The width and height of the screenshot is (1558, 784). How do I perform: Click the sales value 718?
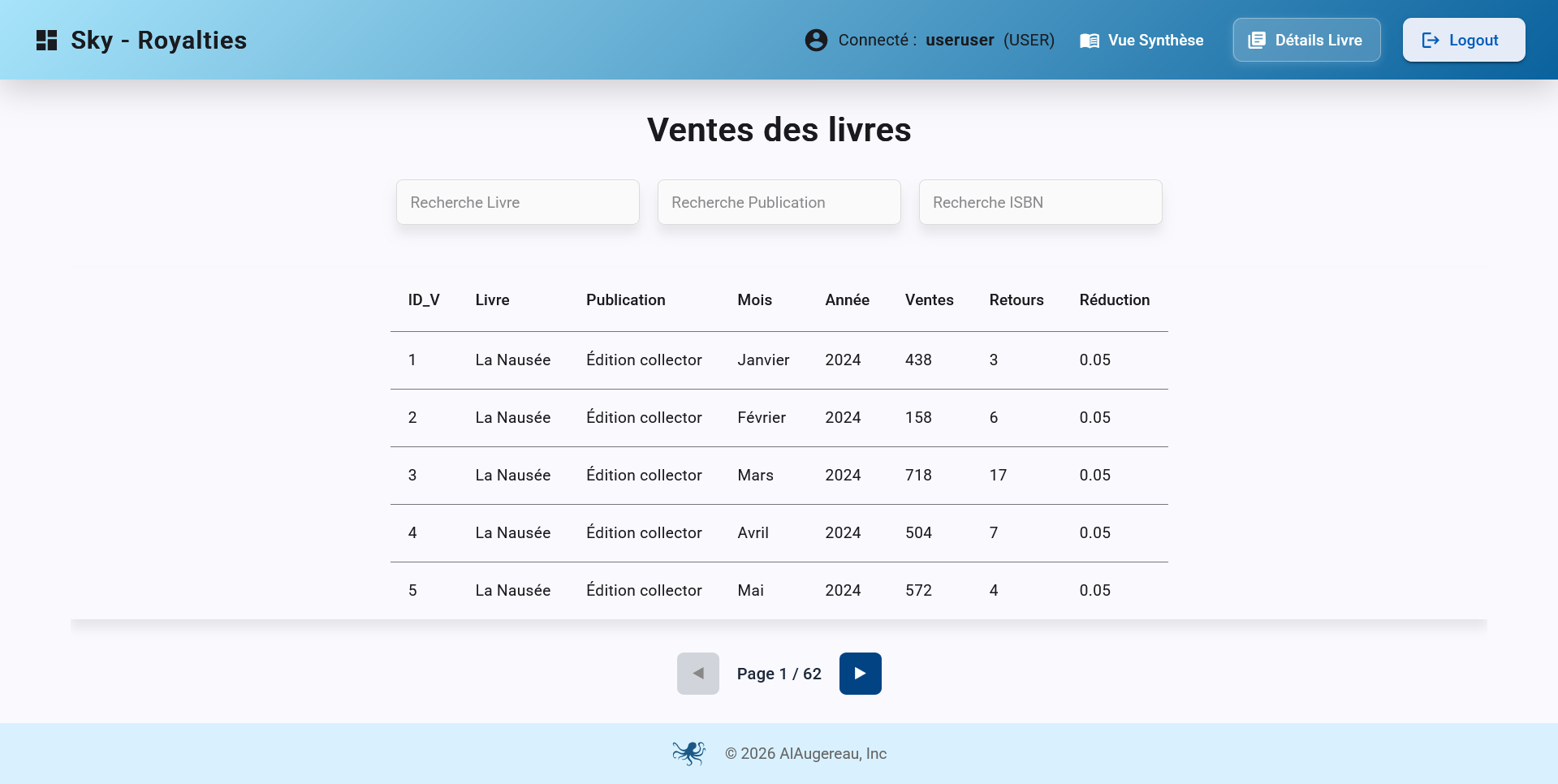[x=919, y=476]
